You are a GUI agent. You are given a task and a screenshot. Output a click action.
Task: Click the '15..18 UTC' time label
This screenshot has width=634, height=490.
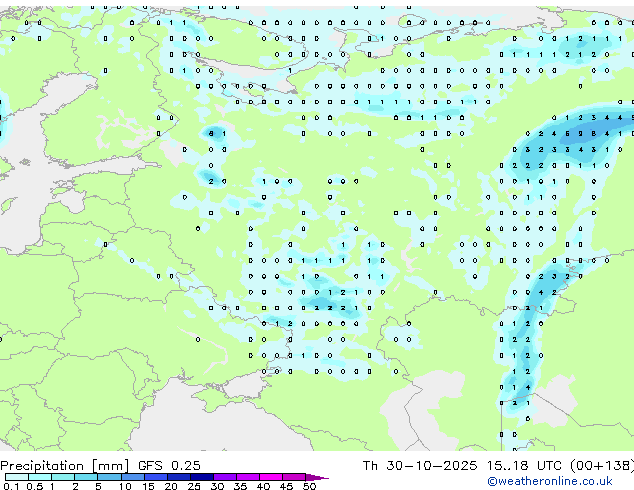[x=524, y=466]
